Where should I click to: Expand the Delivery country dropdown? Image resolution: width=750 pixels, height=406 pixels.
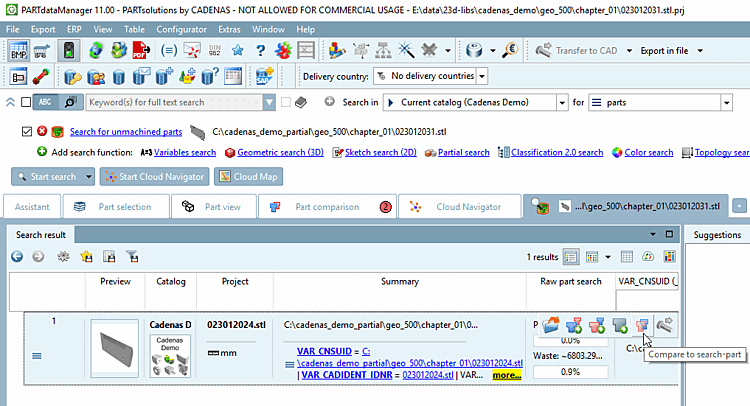point(482,76)
